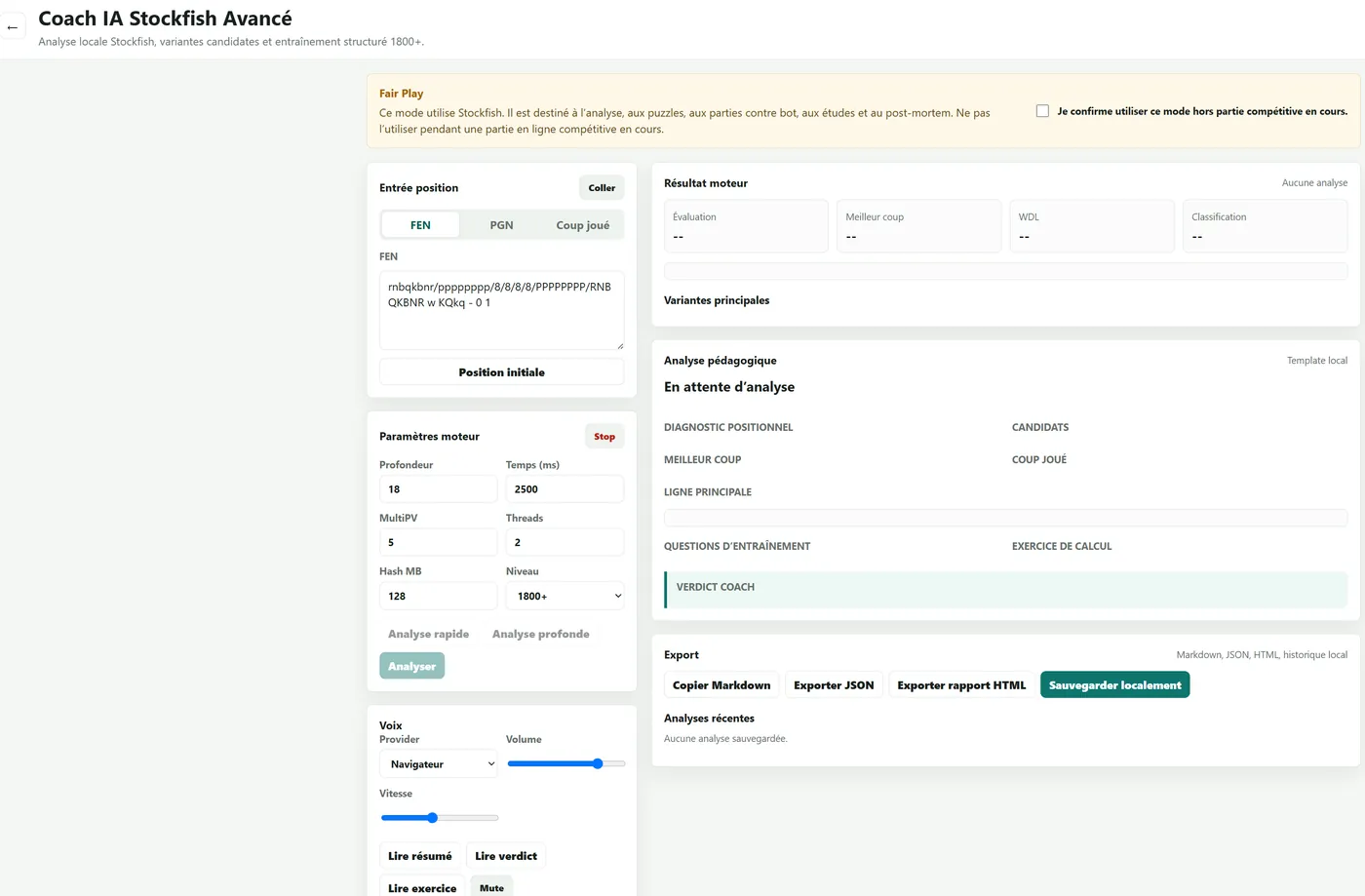Viewport: 1365px width, 896px height.
Task: Choose the Analyse rapide preset
Action: (428, 634)
